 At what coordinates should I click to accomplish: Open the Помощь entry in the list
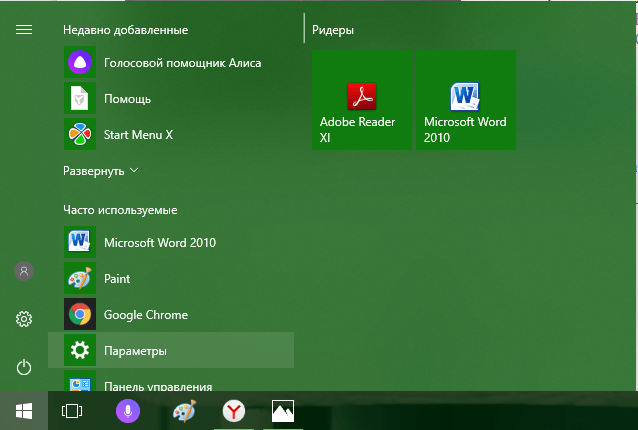point(171,98)
